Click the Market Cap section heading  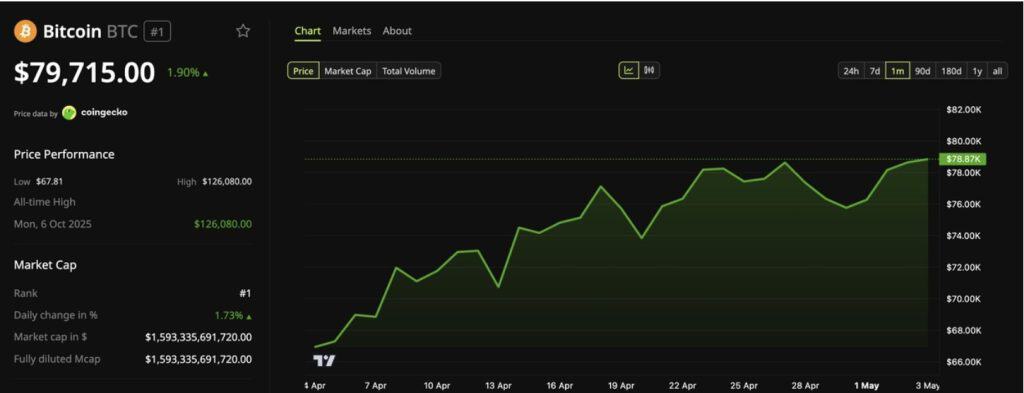click(45, 265)
